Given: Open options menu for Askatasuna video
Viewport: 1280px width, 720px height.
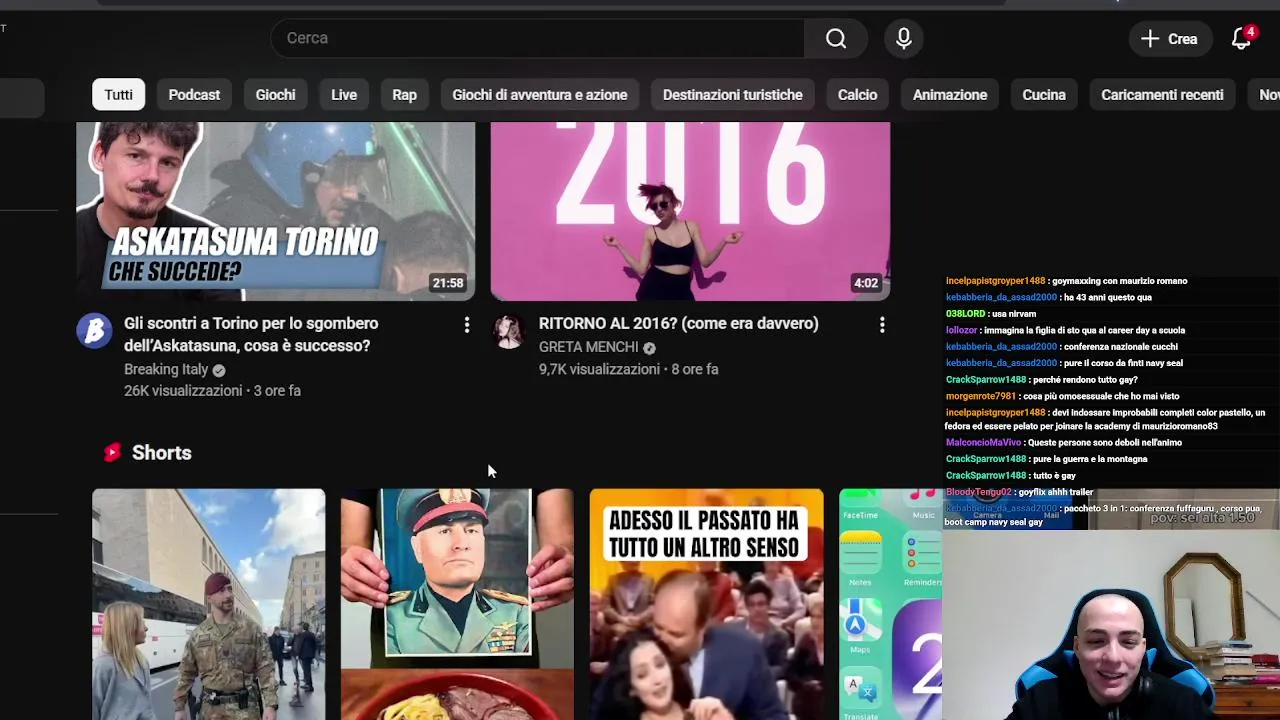Looking at the screenshot, I should (x=466, y=325).
